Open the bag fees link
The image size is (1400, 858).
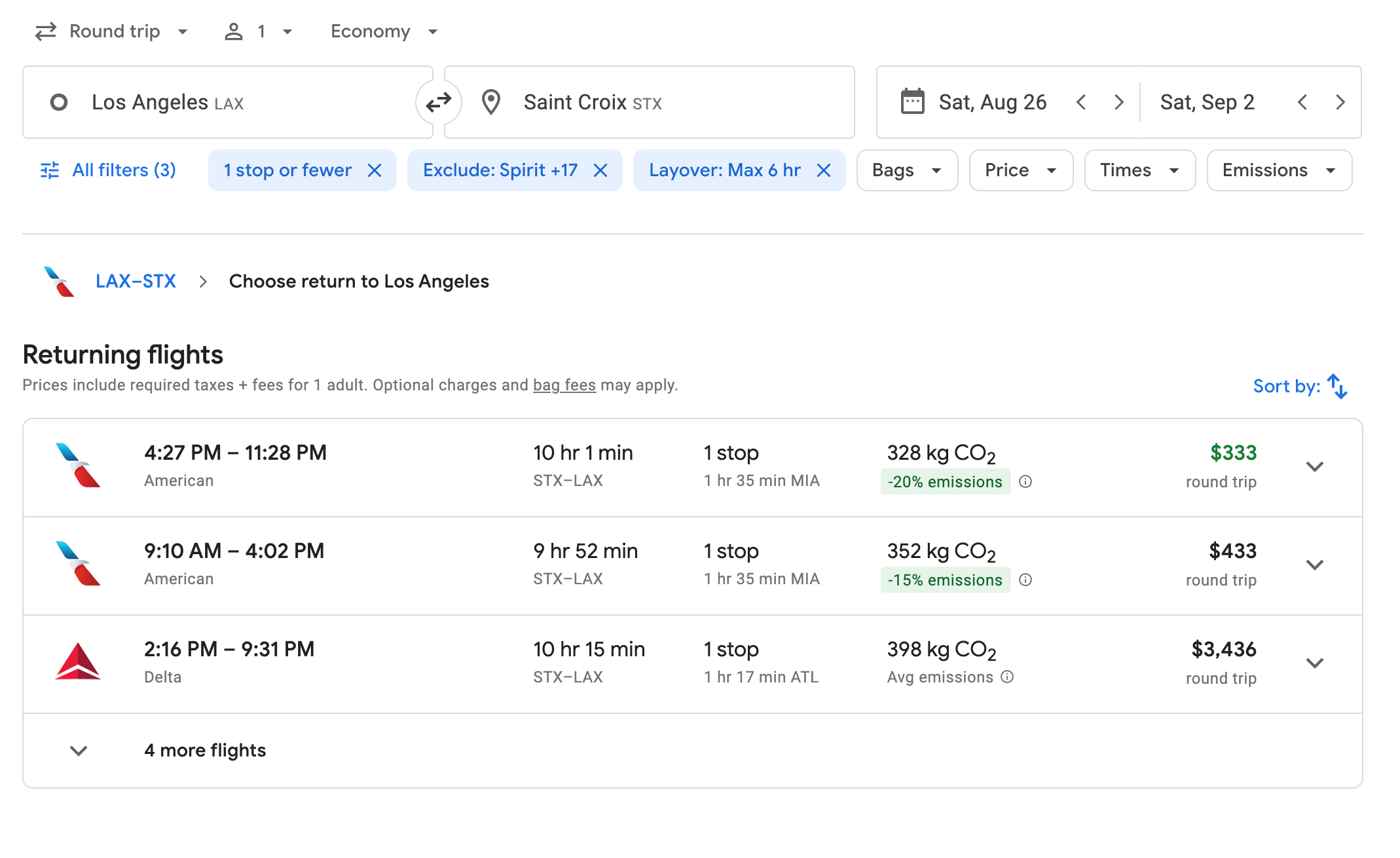click(564, 385)
